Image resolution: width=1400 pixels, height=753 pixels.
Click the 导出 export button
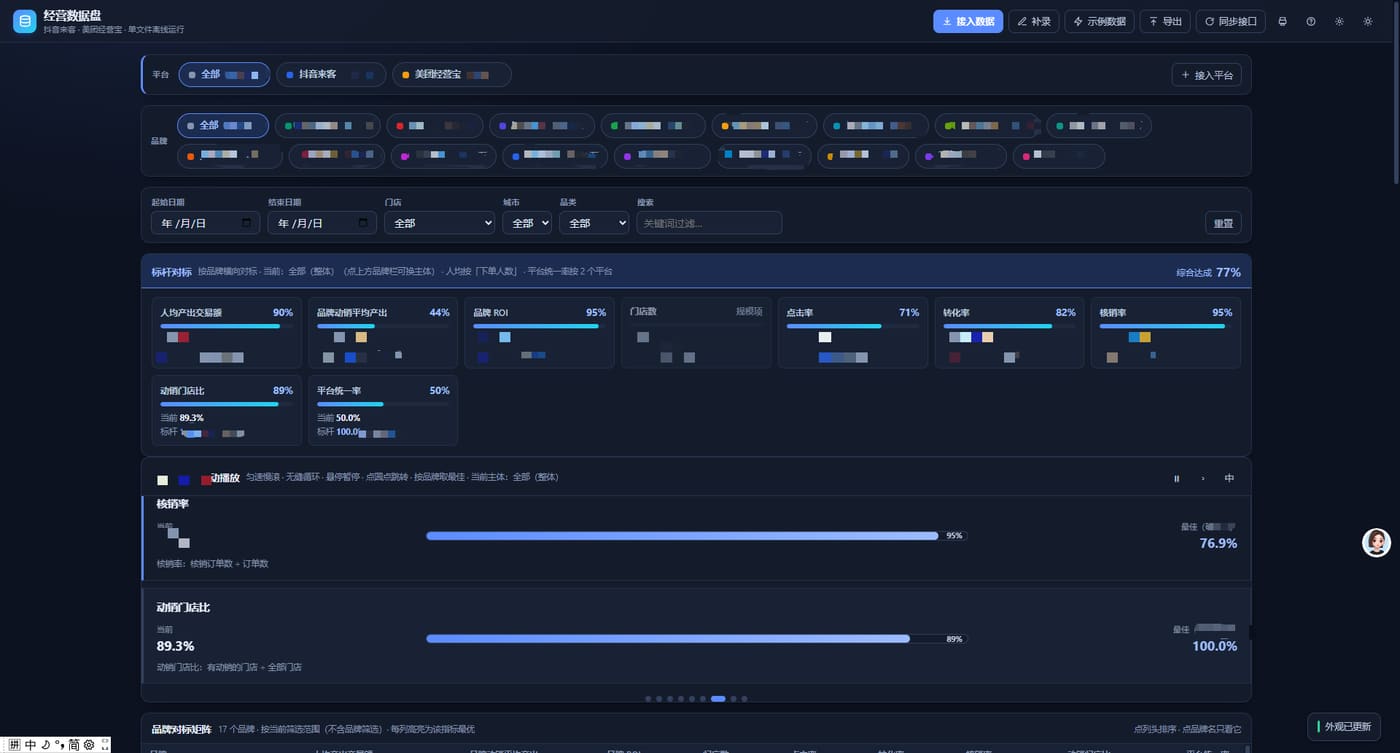(x=1165, y=21)
